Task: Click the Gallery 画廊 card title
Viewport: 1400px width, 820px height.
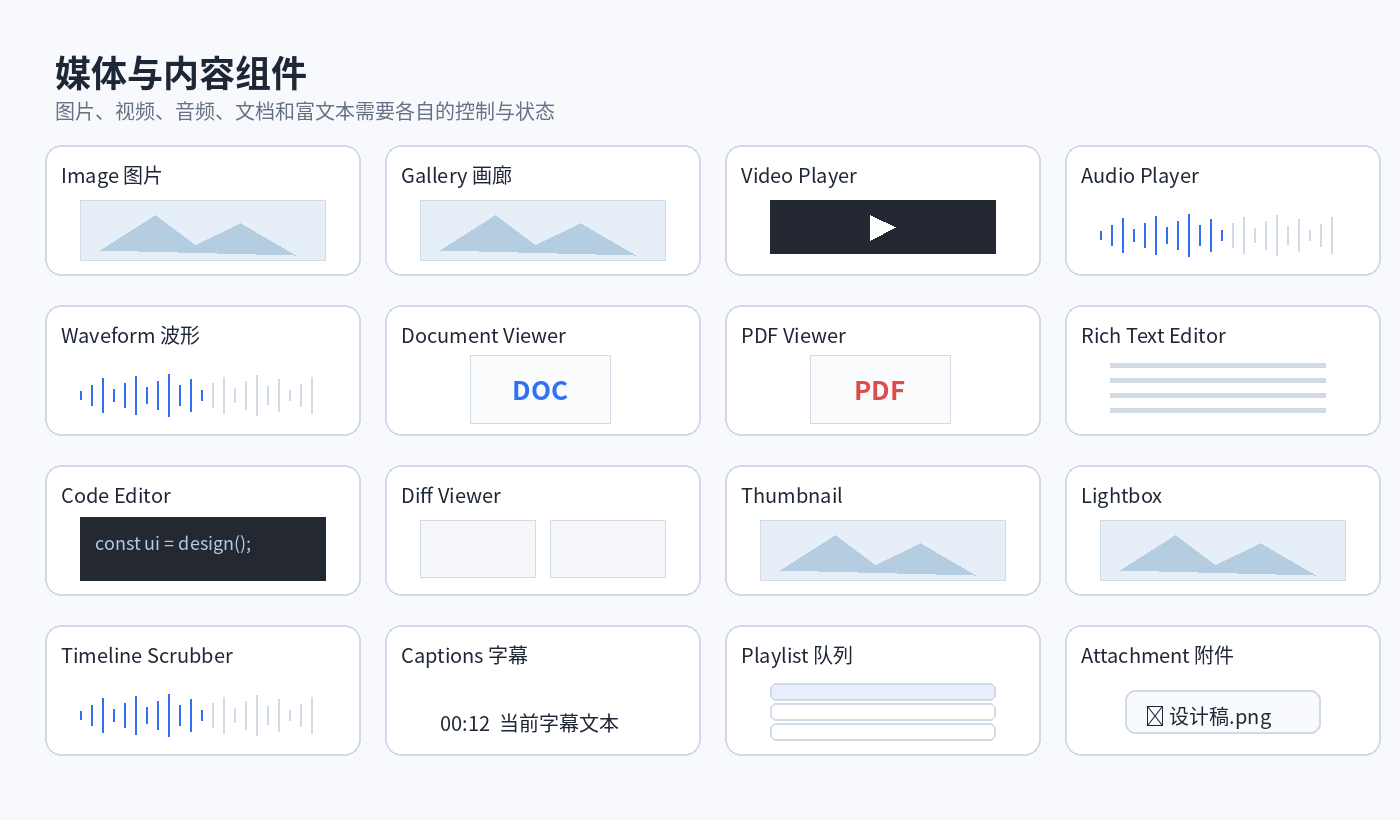Action: point(456,176)
